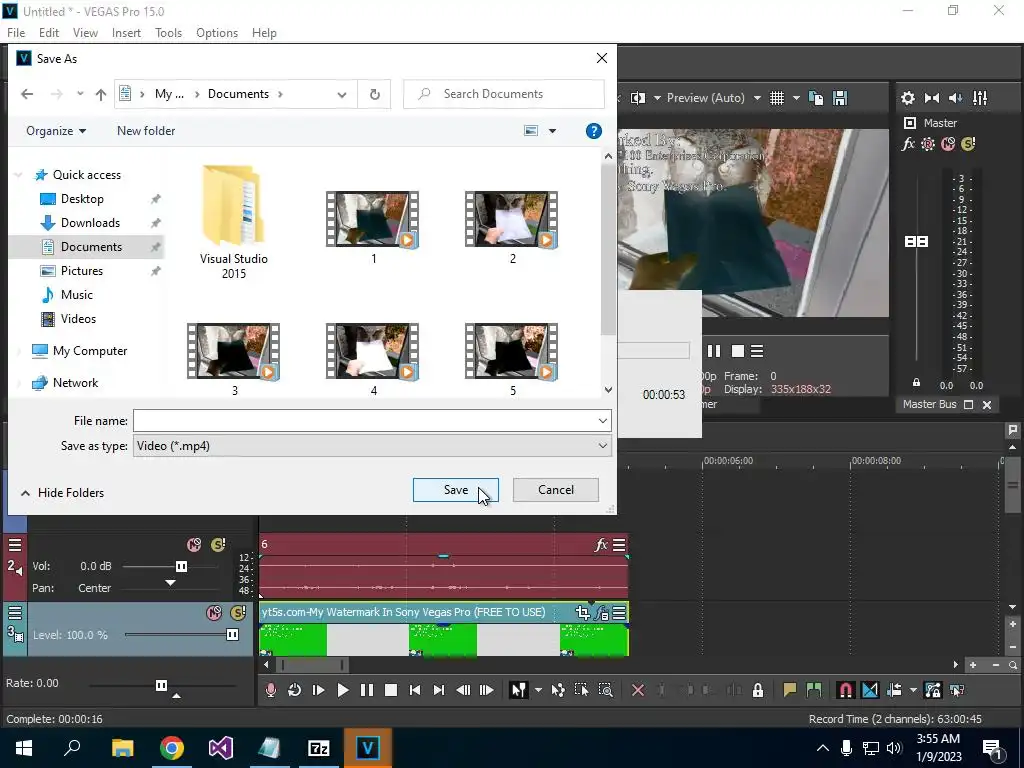The image size is (1024, 768).
Task: Select the Normal Edit tool
Action: 519,690
